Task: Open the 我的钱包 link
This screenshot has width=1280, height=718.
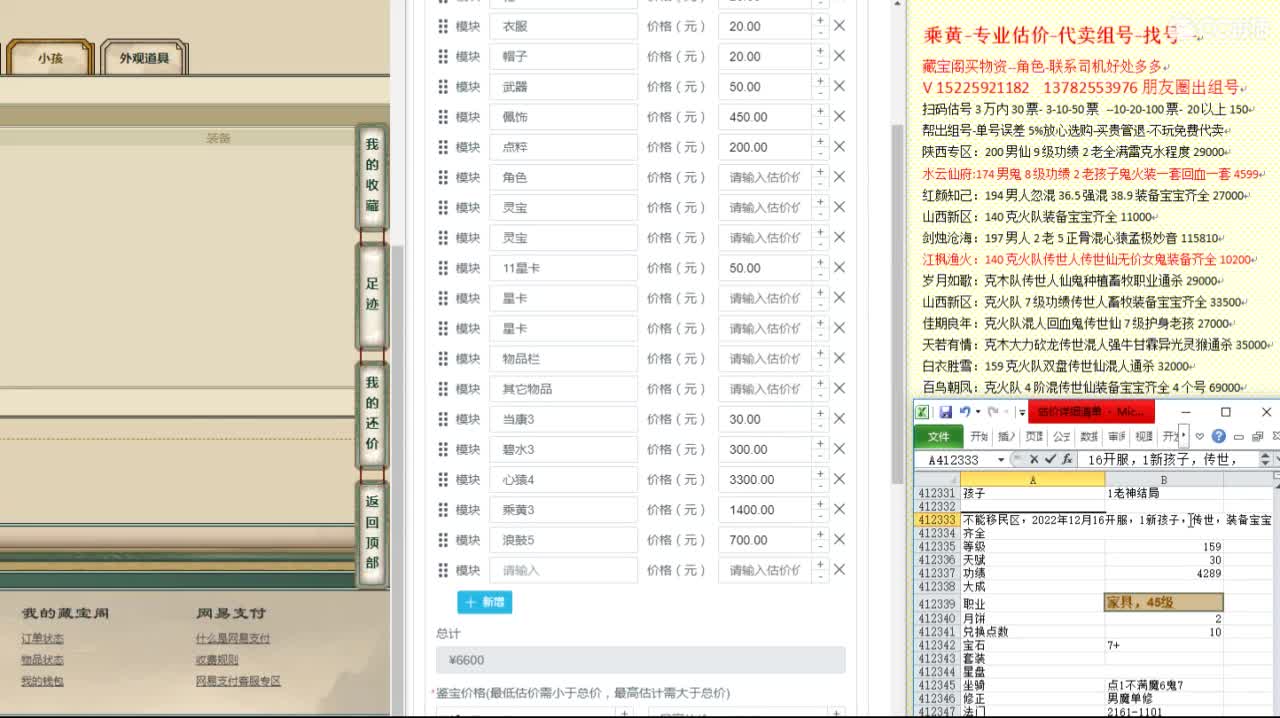Action: [x=42, y=681]
